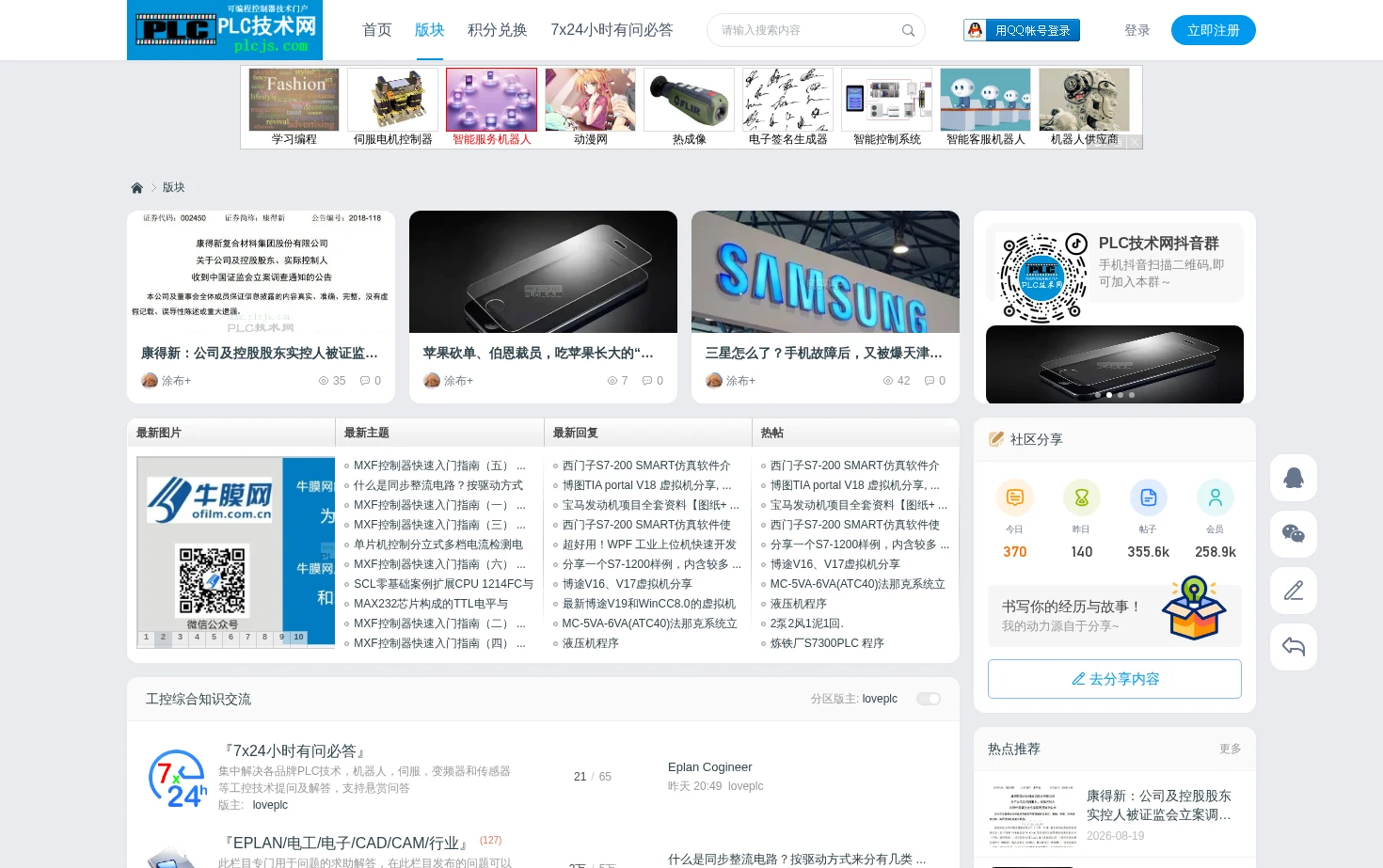
Task: Click the gift box lightbulb illustration
Action: coord(1194,608)
